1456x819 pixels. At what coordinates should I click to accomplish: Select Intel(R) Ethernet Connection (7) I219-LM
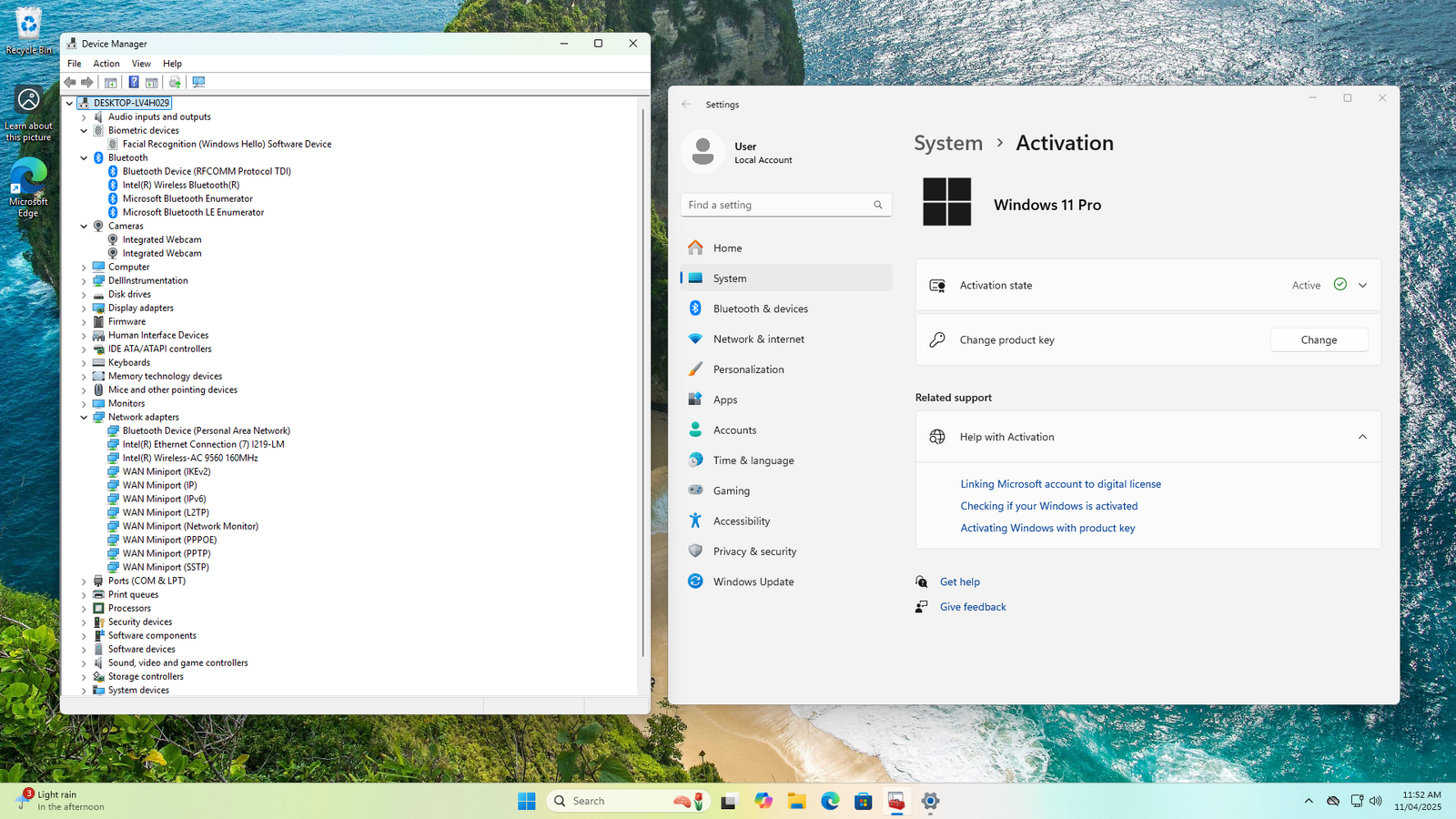pyautogui.click(x=203, y=444)
